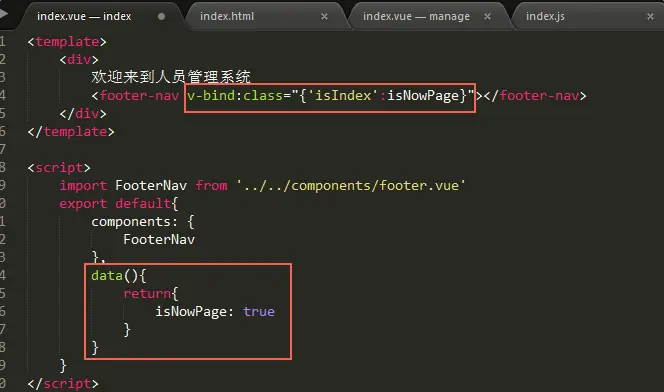This screenshot has height=392, width=664.
Task: Click FooterNav in the import statement
Action: (x=151, y=186)
